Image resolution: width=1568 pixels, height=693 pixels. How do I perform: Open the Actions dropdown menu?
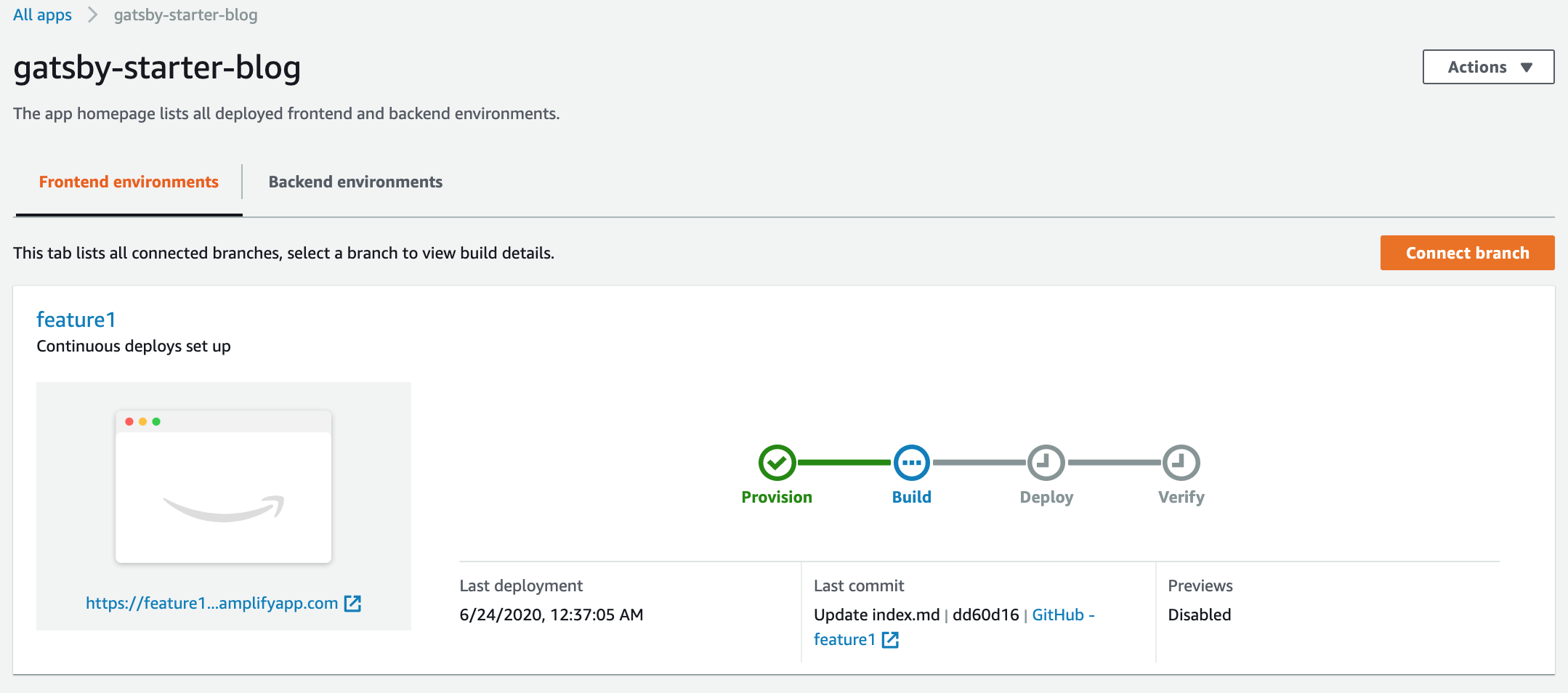pyautogui.click(x=1487, y=67)
